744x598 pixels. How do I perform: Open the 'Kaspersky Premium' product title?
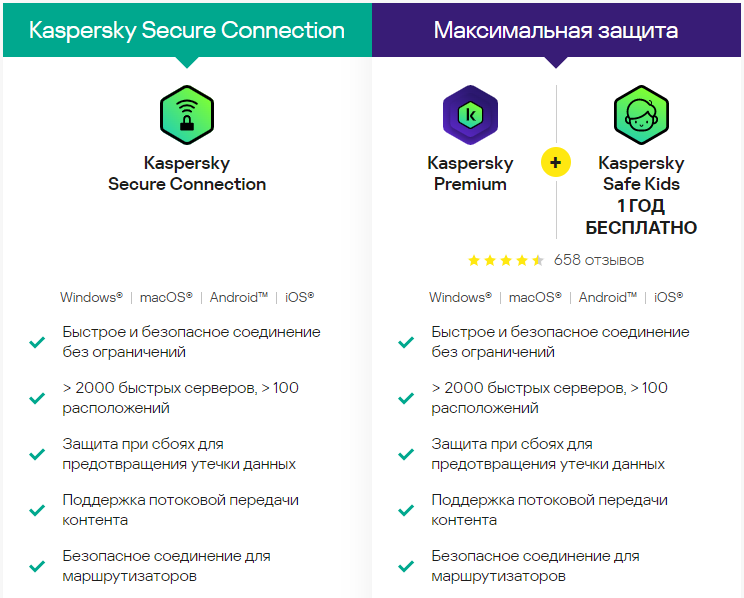click(x=470, y=173)
